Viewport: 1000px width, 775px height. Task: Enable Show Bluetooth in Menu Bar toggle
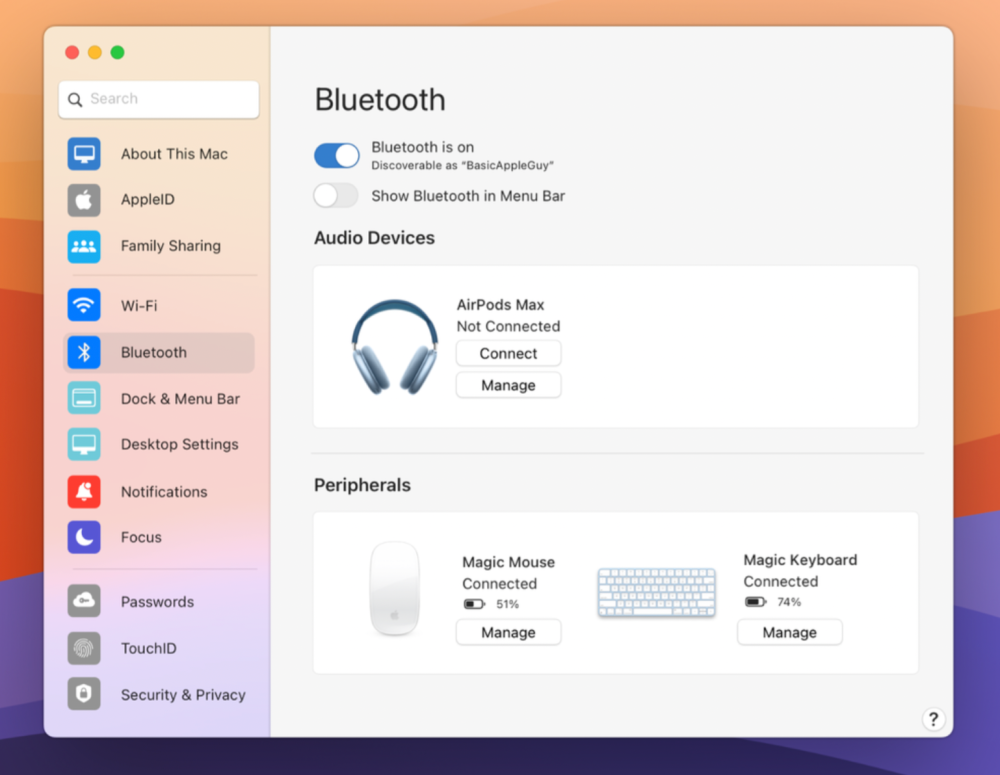pyautogui.click(x=336, y=196)
